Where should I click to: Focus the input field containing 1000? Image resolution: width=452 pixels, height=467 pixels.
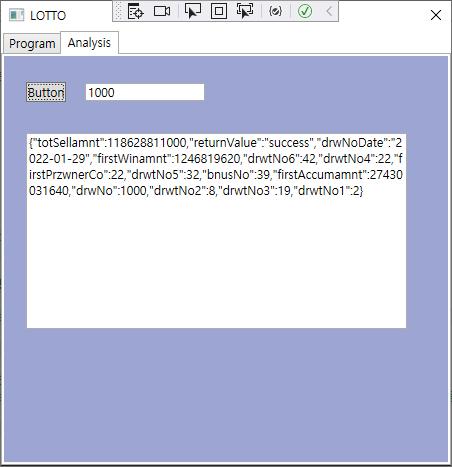tap(145, 92)
